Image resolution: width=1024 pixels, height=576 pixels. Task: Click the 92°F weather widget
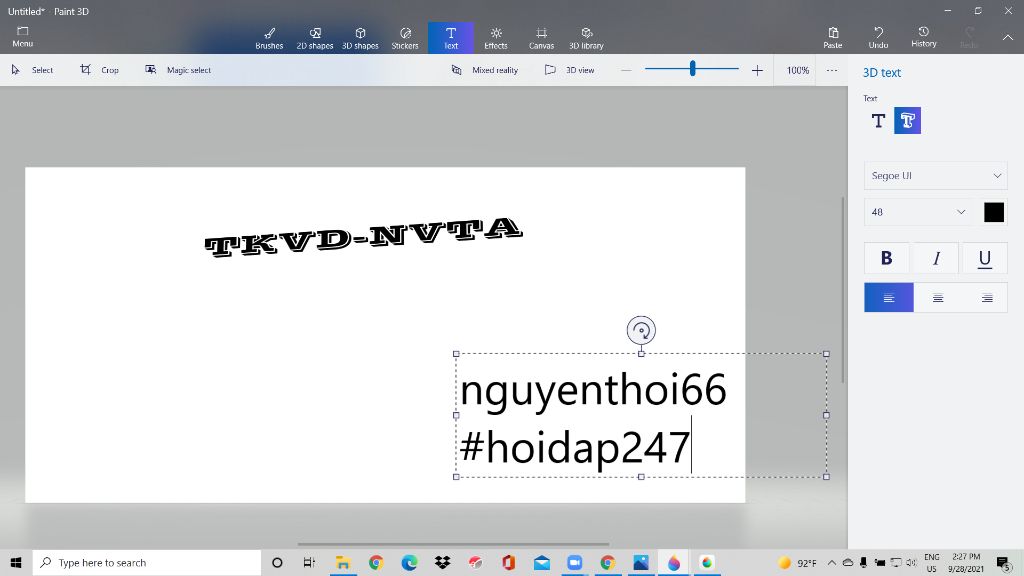[797, 562]
